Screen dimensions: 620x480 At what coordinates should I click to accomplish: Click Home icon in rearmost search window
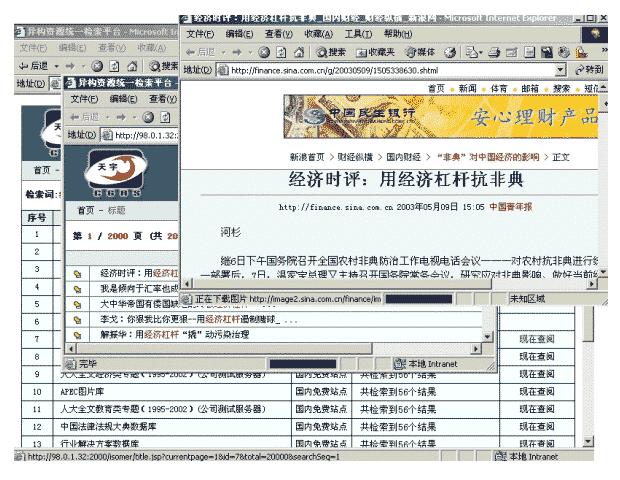(132, 66)
